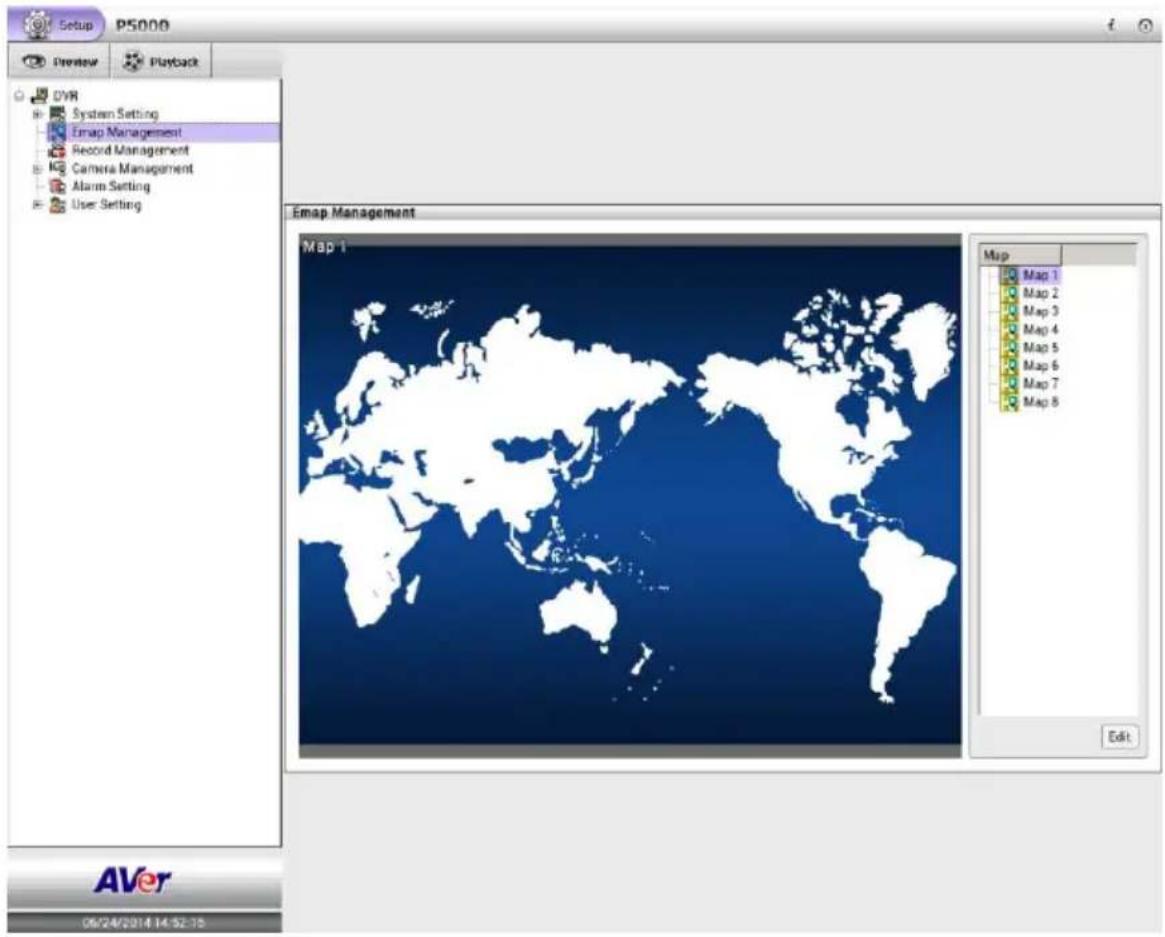Image resolution: width=1165 pixels, height=937 pixels.
Task: Select Map 2 in the map list
Action: click(1040, 294)
